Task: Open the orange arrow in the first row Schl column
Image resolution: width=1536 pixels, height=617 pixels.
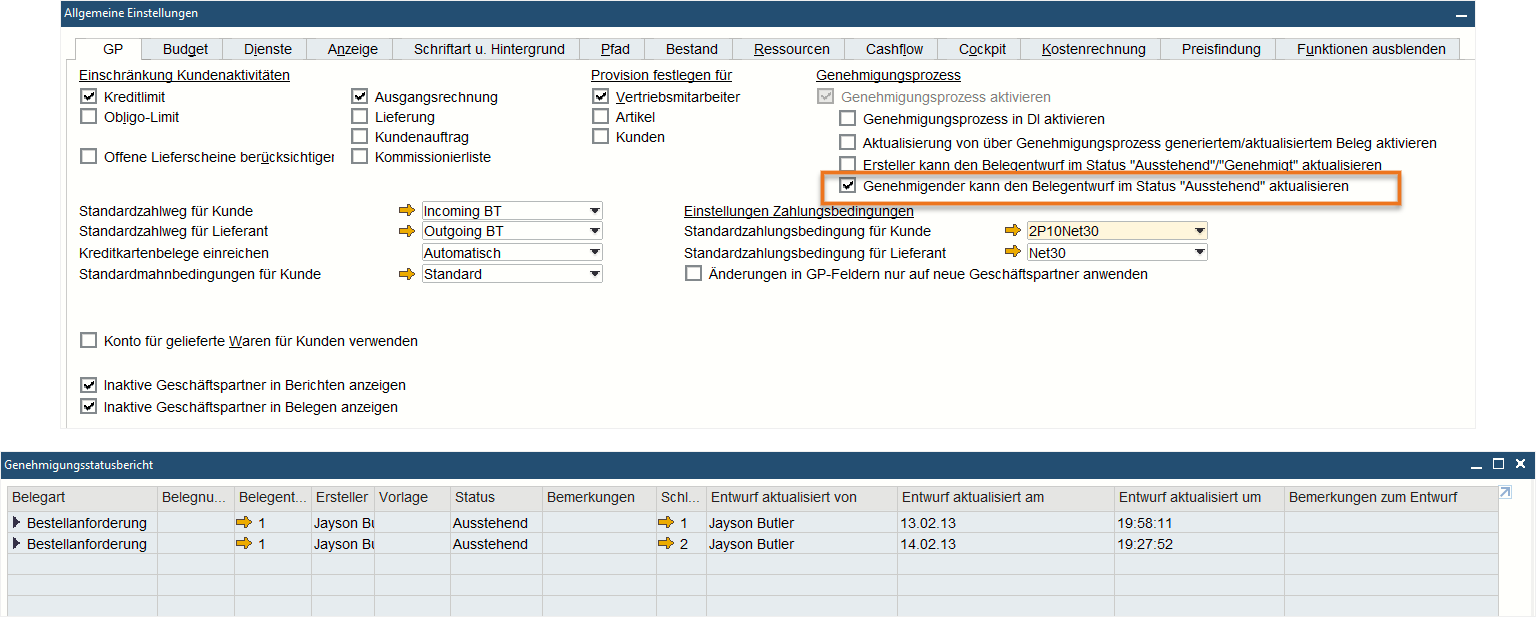Action: (666, 522)
